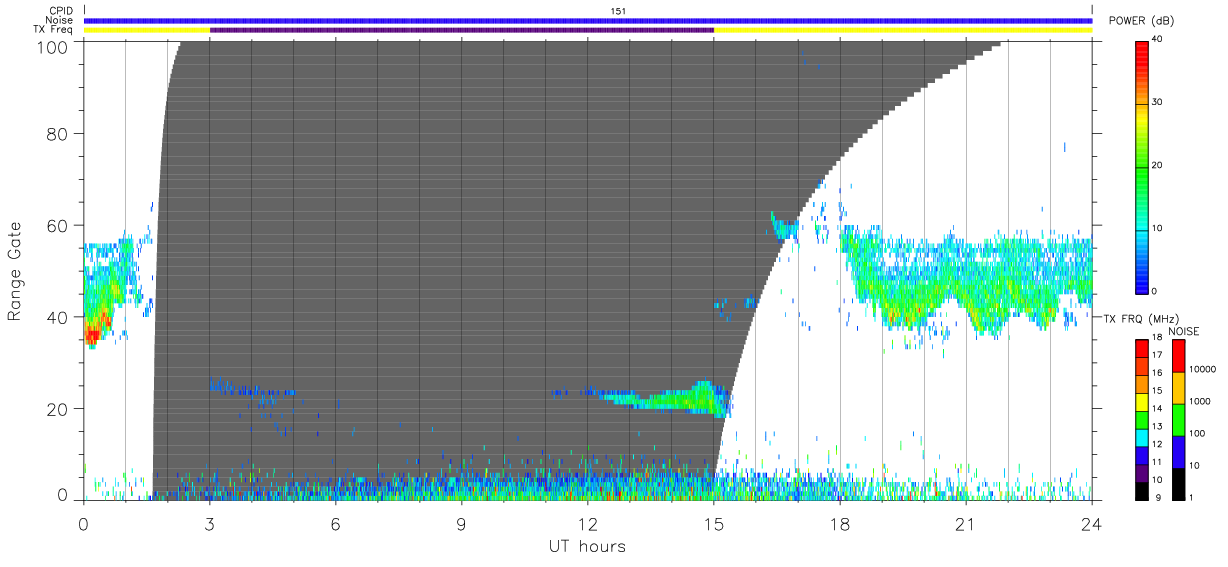Click the 40 label on POWER scale
Image resolution: width=1228 pixels, height=567 pixels.
click(x=1158, y=39)
